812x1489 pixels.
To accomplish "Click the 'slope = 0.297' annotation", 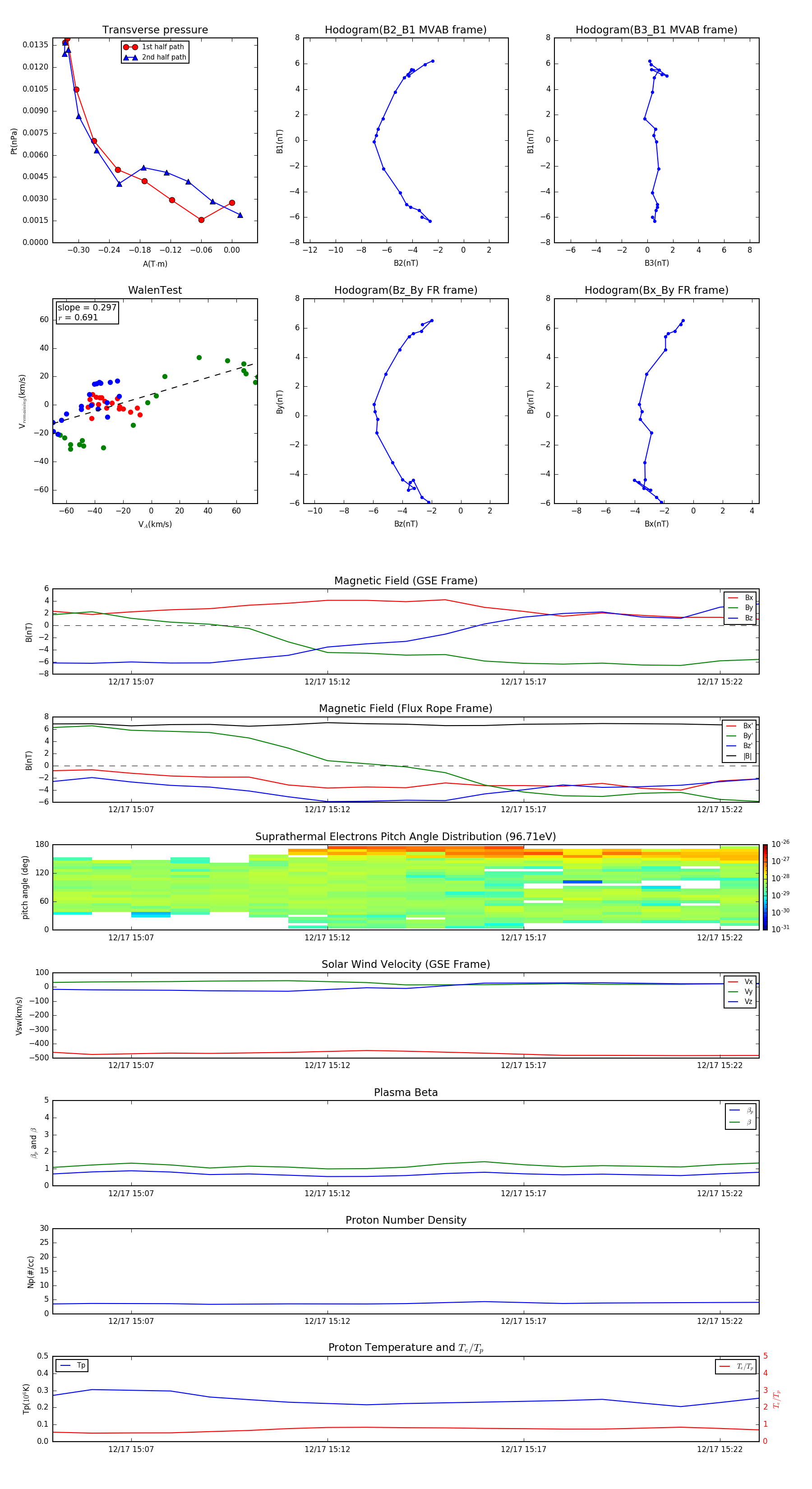I will click(87, 308).
